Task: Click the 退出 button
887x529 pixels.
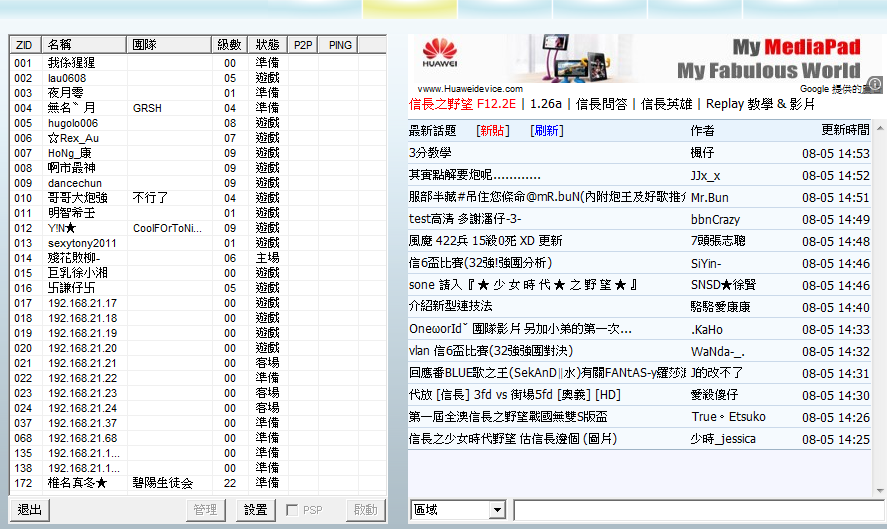Action: click(29, 510)
